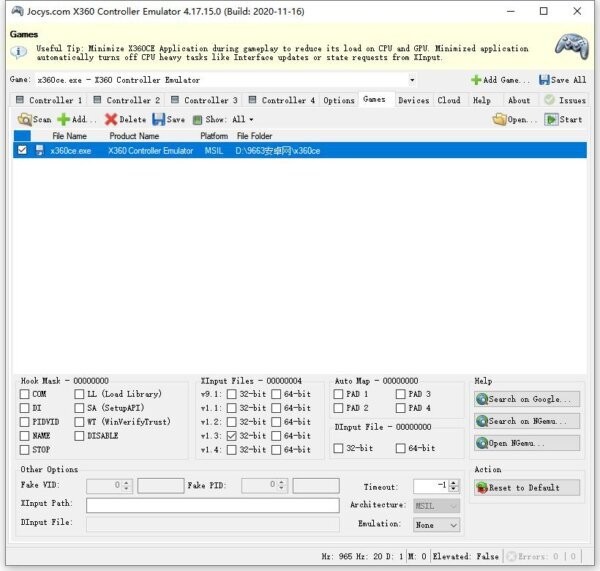This screenshot has width=600, height=571.
Task: Open the About tab
Action: (x=519, y=100)
